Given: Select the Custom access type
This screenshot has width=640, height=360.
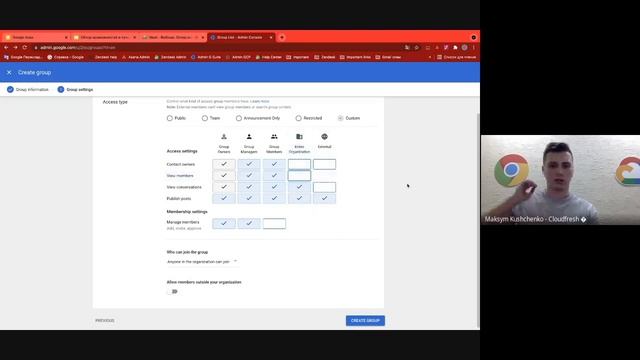Looking at the screenshot, I should pos(340,118).
